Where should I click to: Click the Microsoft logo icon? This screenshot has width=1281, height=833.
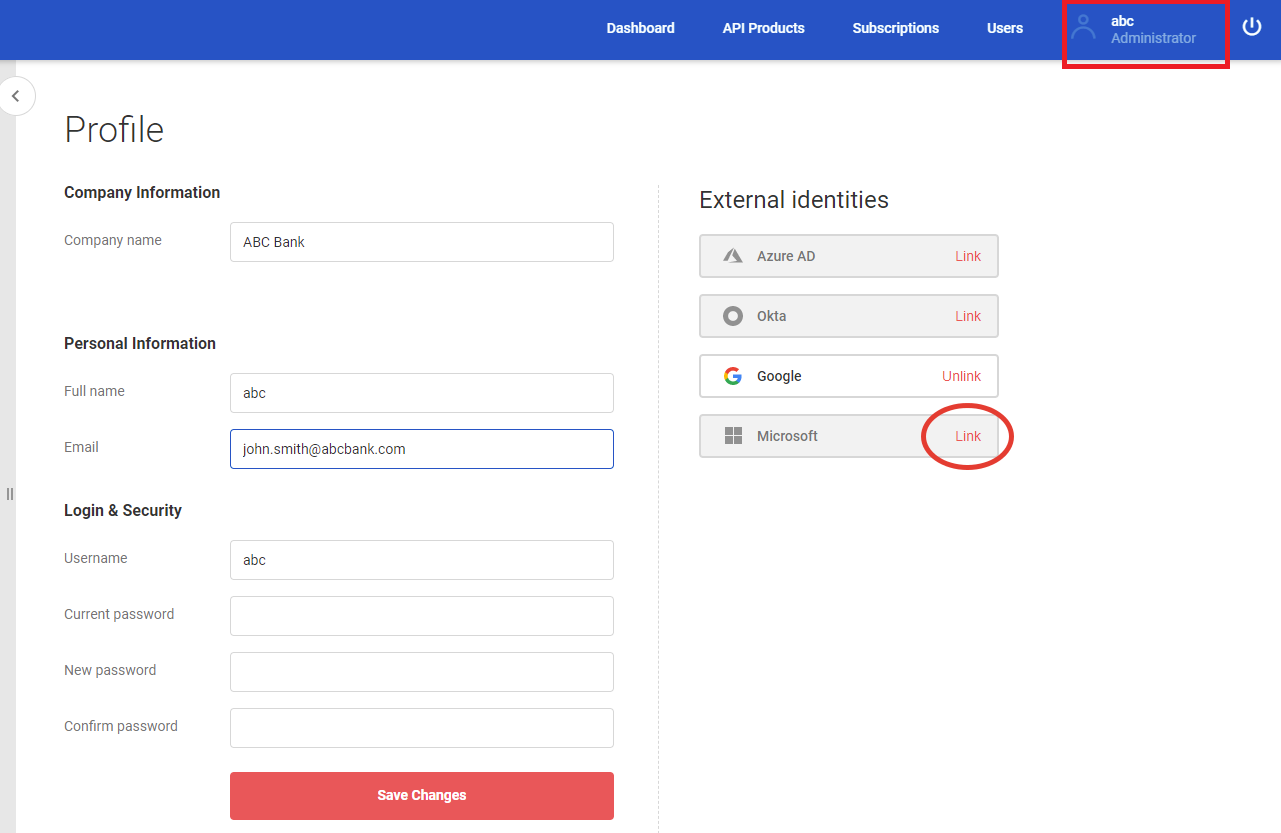(733, 436)
